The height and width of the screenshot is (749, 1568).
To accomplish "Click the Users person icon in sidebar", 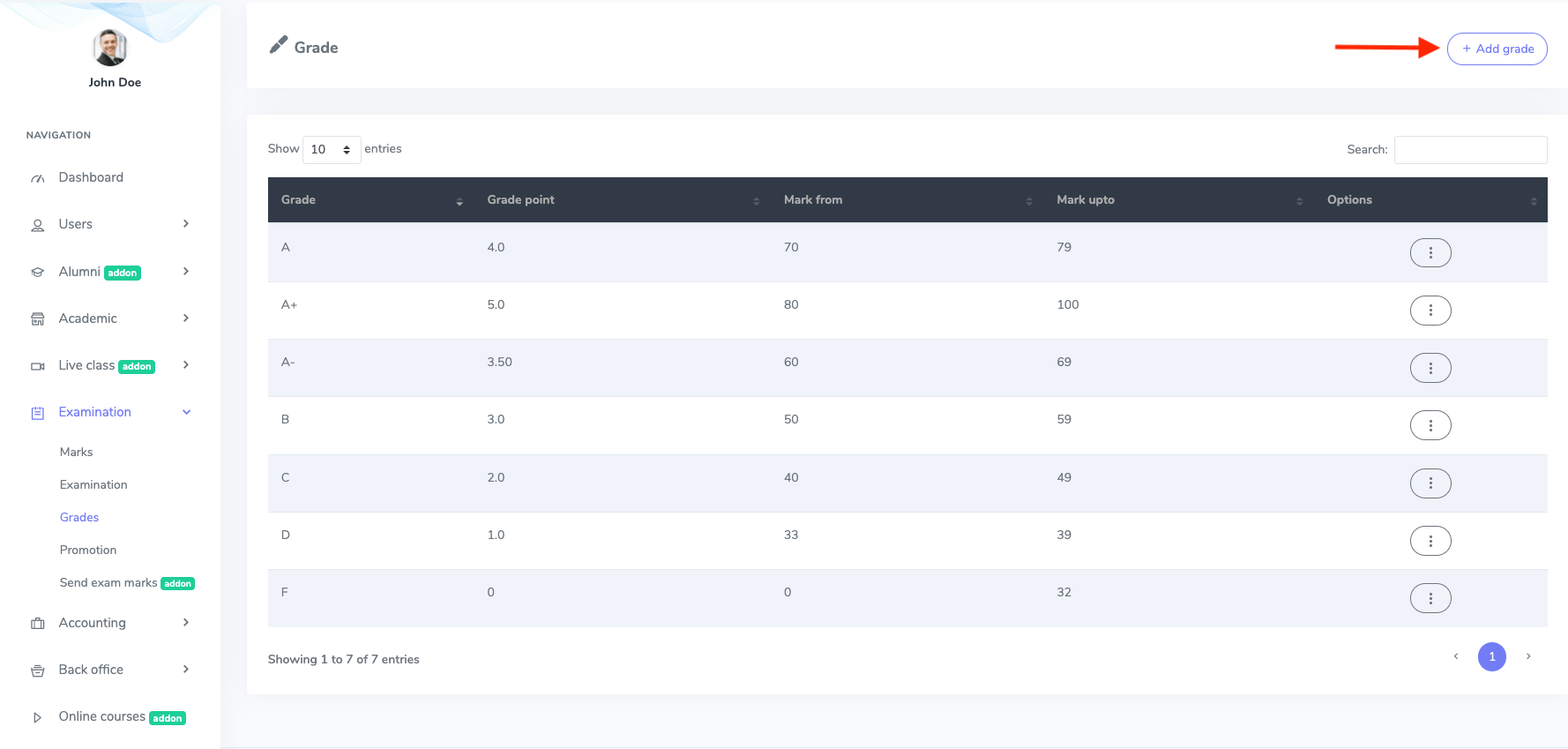I will (37, 225).
